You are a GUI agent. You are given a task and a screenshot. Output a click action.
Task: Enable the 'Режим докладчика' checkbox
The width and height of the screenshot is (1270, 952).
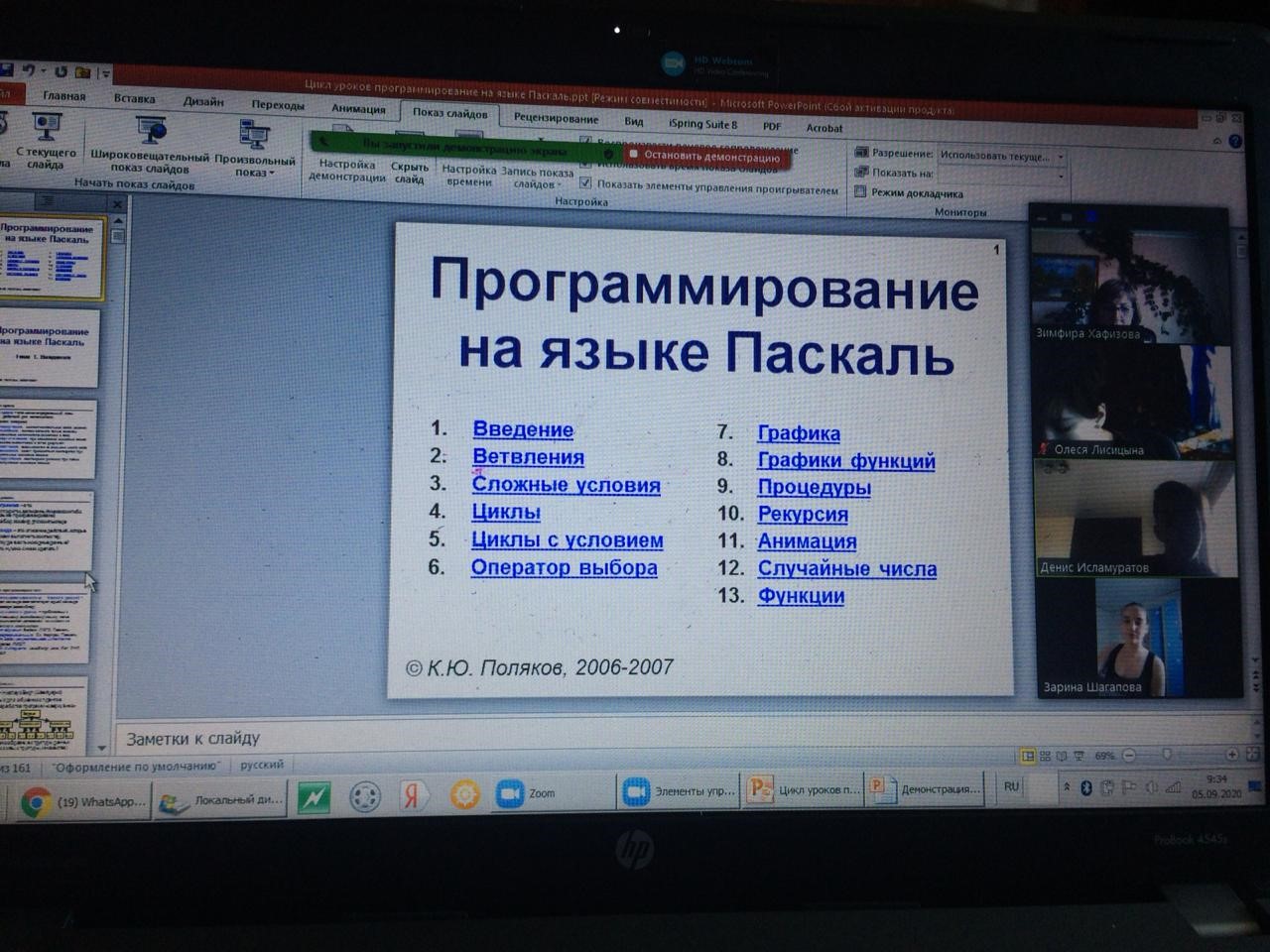point(861,192)
